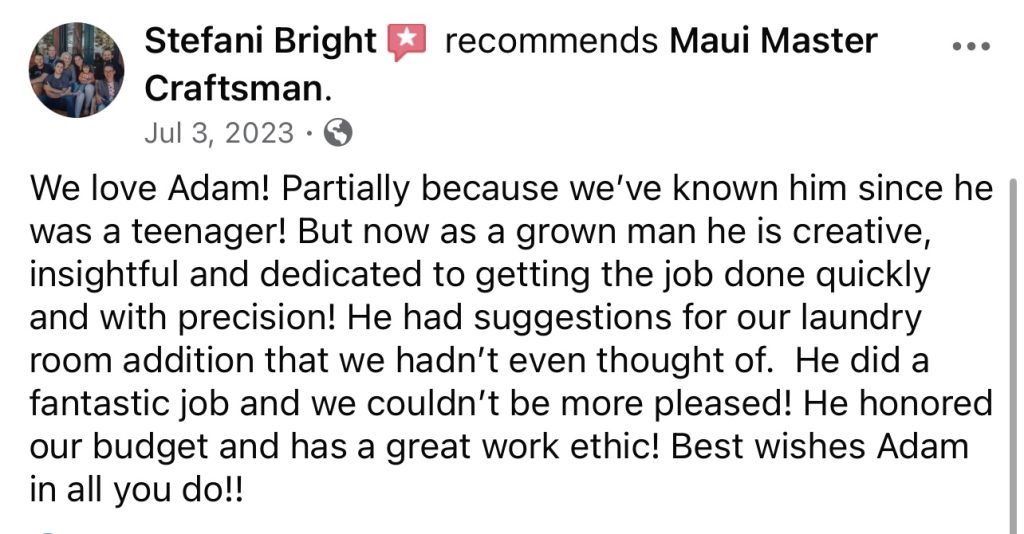
Task: Open the Maui Master page link
Action: point(772,42)
